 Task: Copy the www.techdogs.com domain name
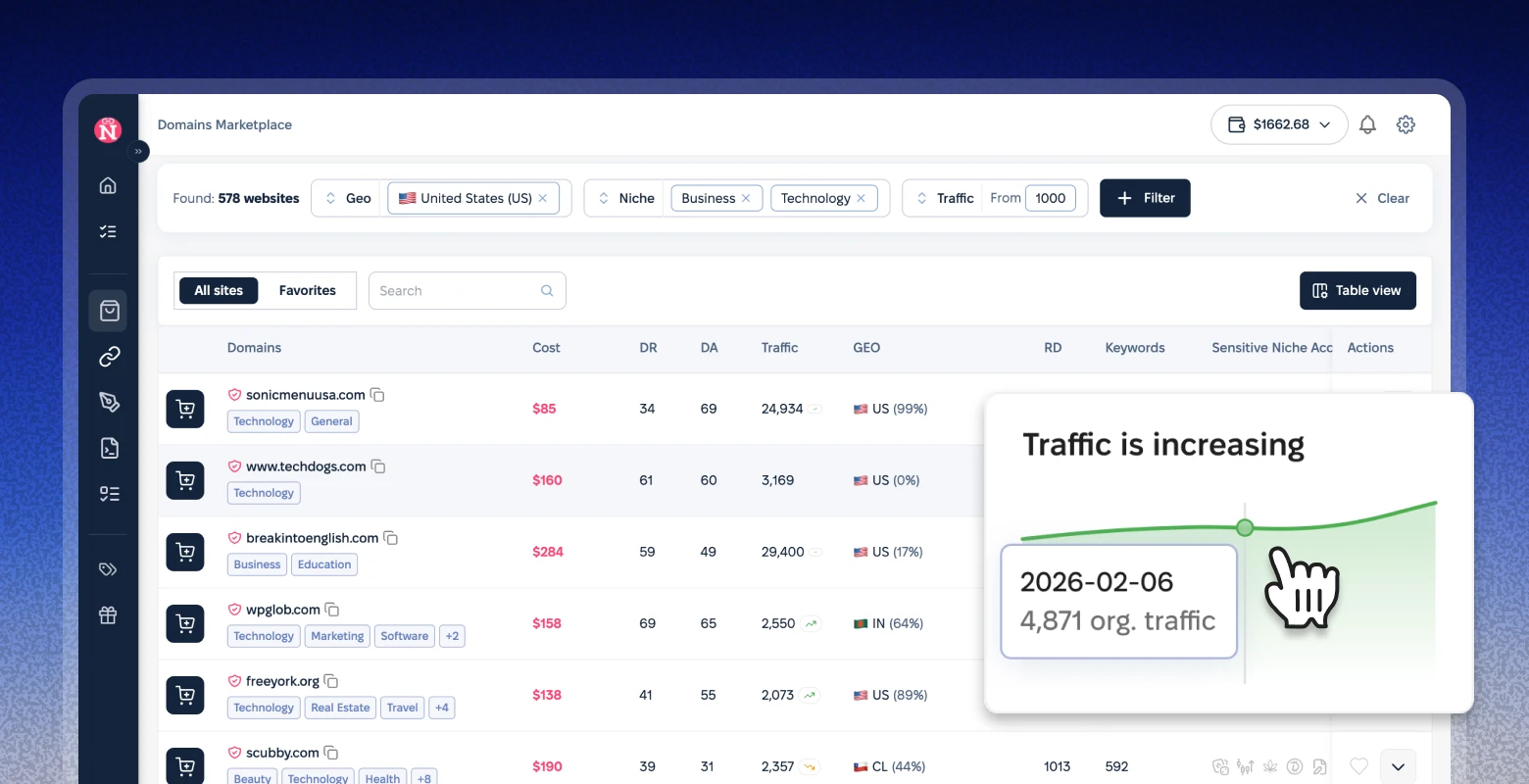[378, 466]
